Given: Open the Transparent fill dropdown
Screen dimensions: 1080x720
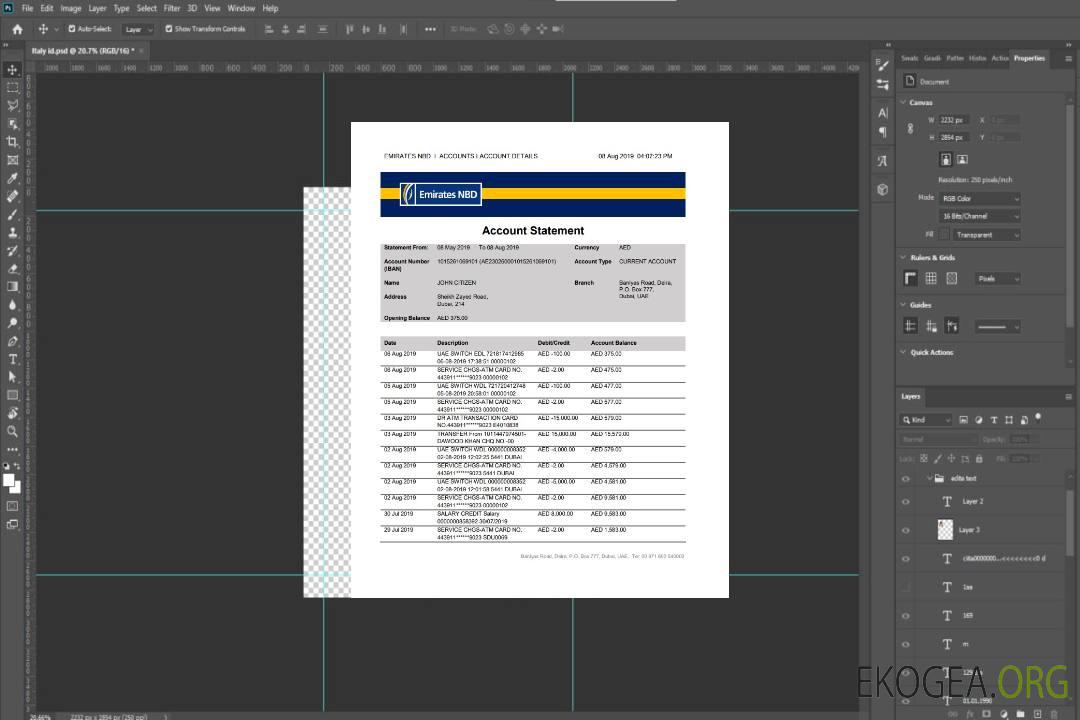Looking at the screenshot, I should pos(986,235).
